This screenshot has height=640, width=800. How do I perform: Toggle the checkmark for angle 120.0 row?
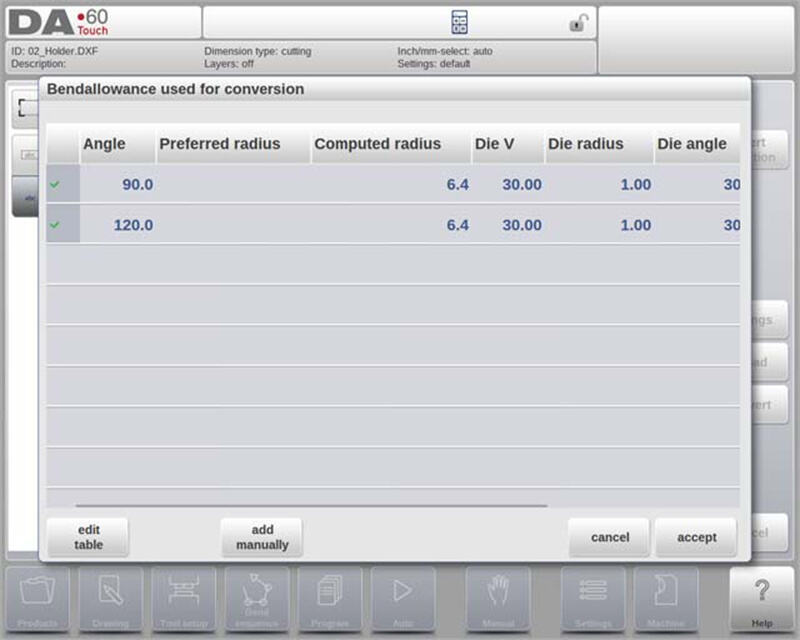[55, 225]
